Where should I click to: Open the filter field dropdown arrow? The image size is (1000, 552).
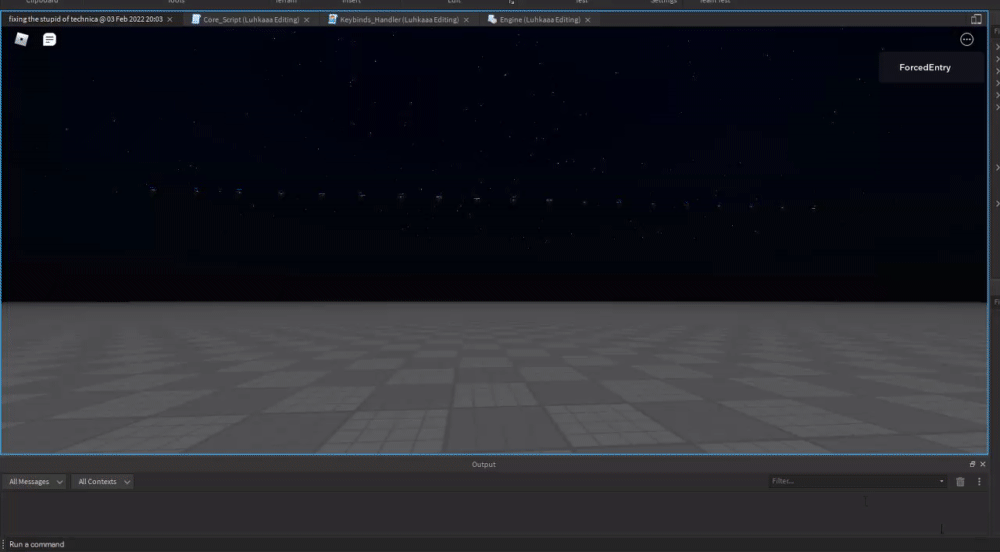pyautogui.click(x=941, y=481)
